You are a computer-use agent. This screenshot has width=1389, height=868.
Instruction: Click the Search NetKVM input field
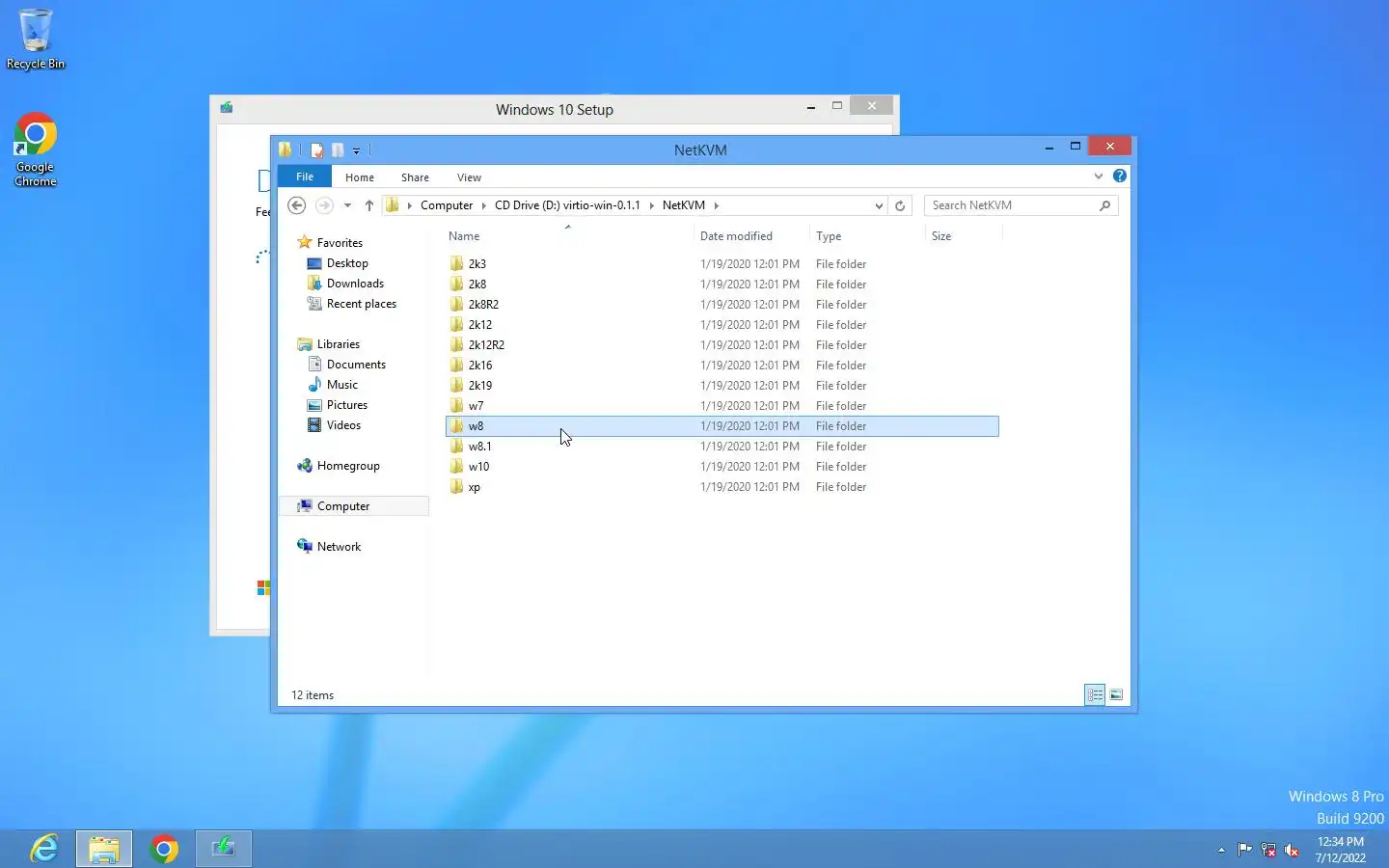1011,205
